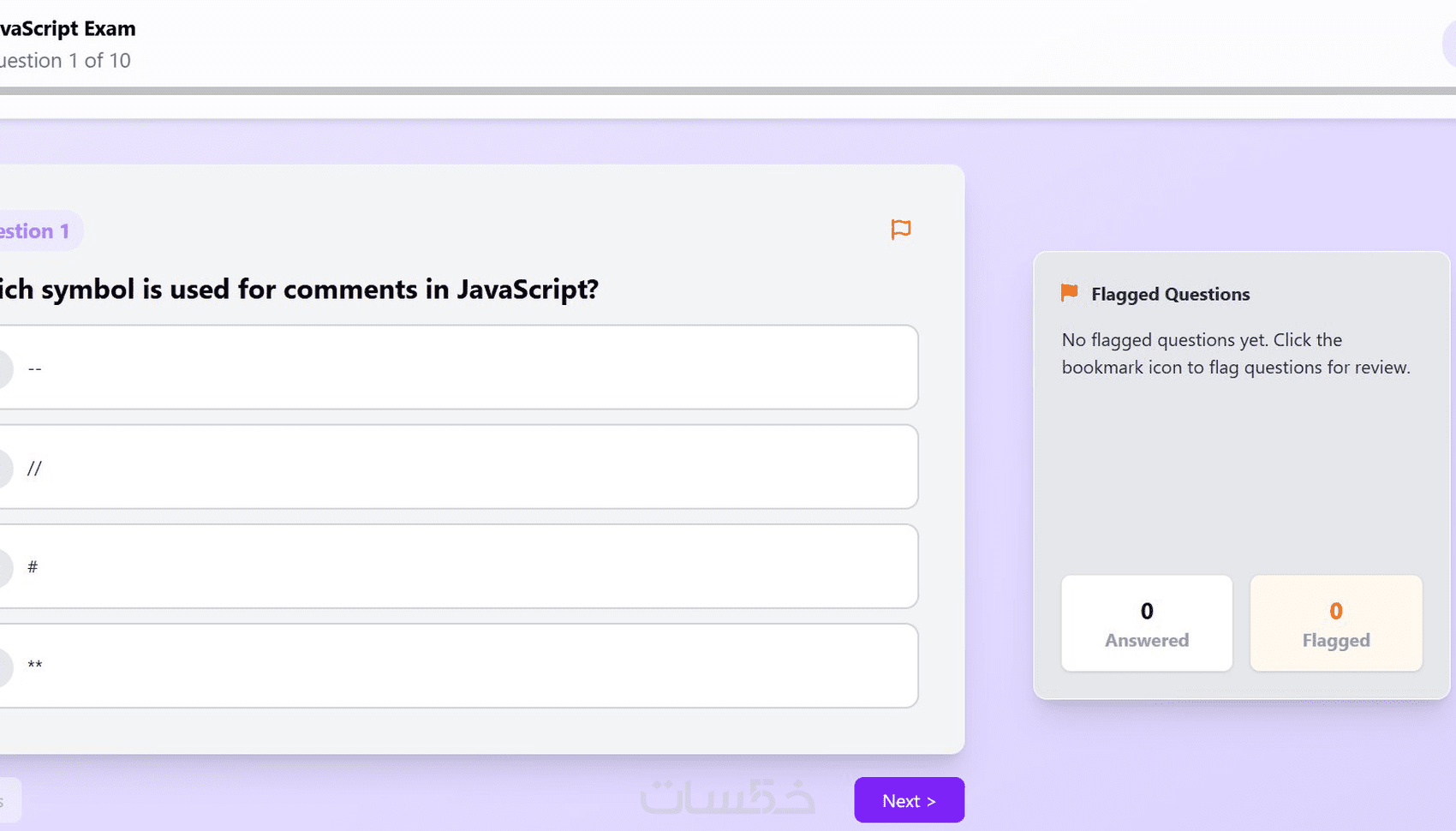Click the JavaScript Exam title
Image resolution: width=1456 pixels, height=831 pixels.
[x=67, y=28]
